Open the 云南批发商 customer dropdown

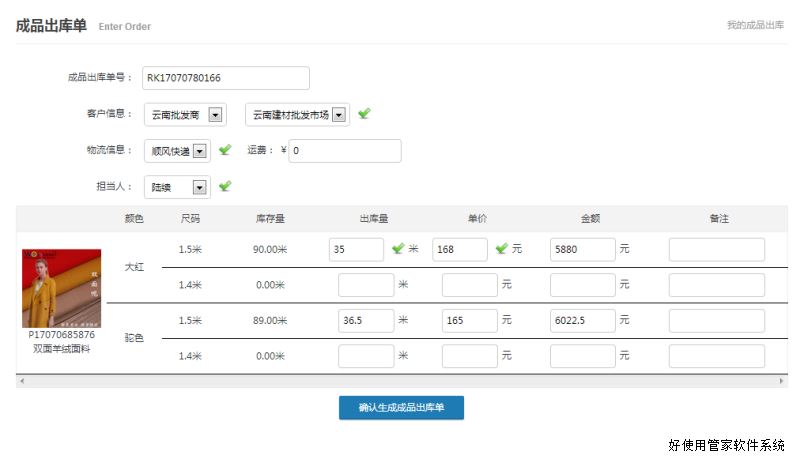coord(215,115)
